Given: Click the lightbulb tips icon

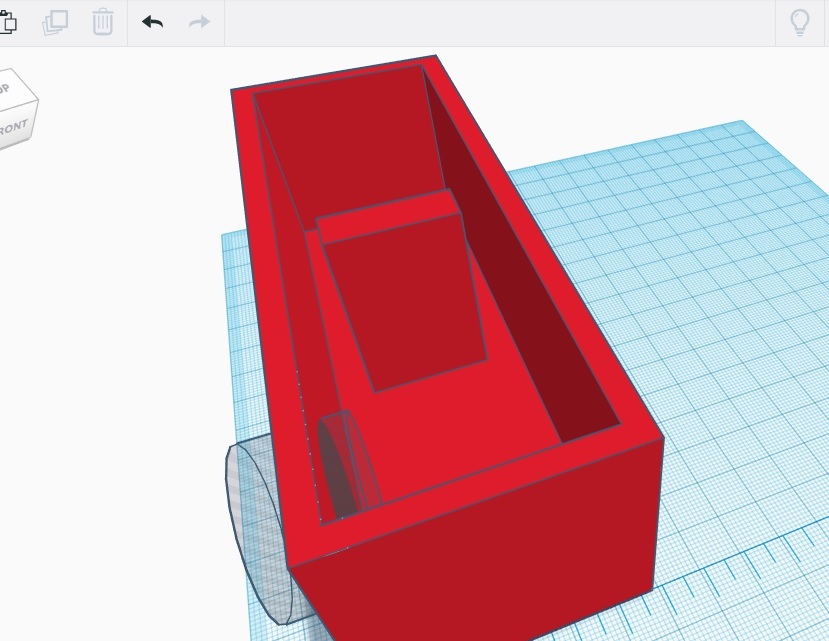Looking at the screenshot, I should [x=799, y=21].
